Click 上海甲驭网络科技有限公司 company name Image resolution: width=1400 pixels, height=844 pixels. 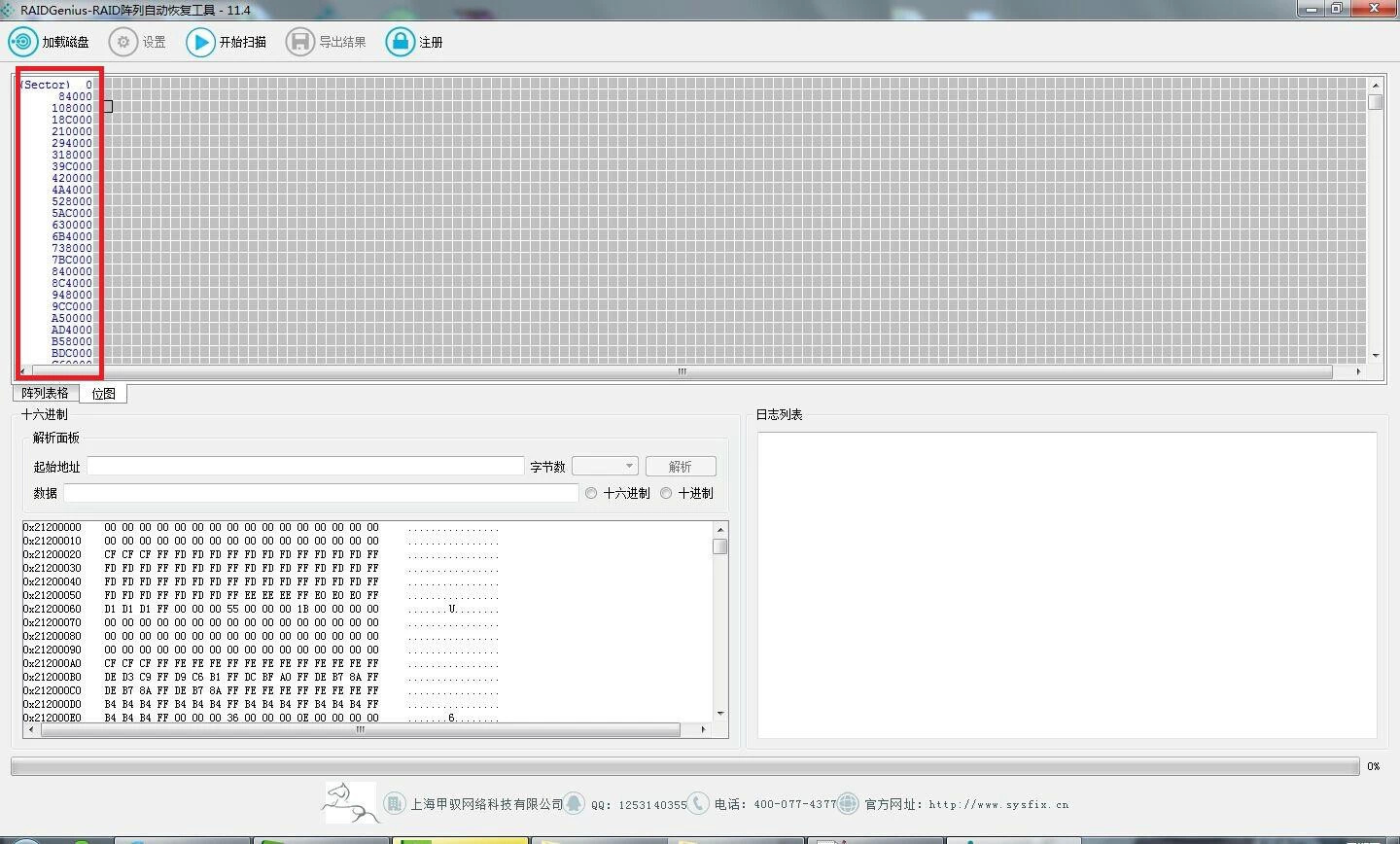point(486,804)
